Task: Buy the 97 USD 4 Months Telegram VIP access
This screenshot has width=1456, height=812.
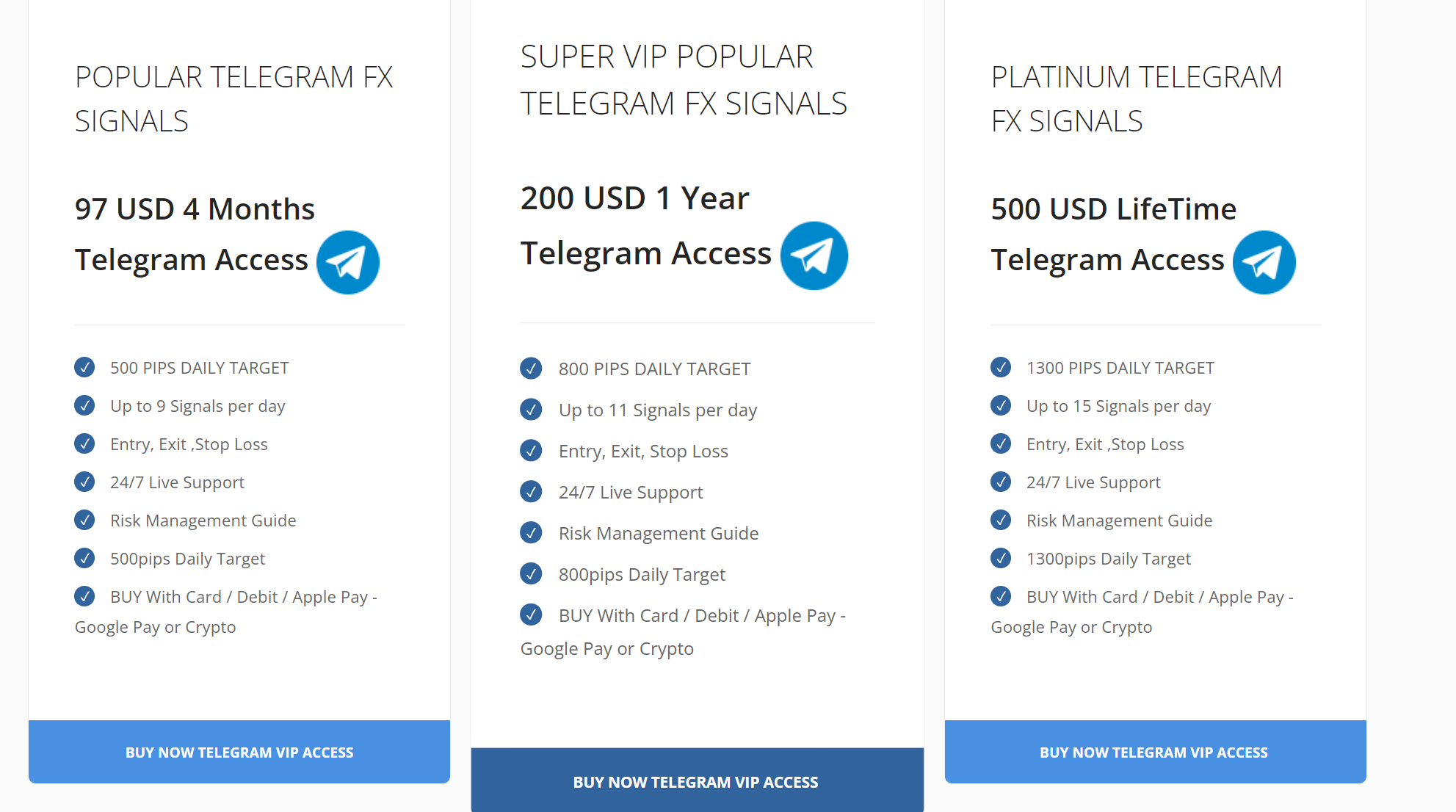Action: [239, 752]
